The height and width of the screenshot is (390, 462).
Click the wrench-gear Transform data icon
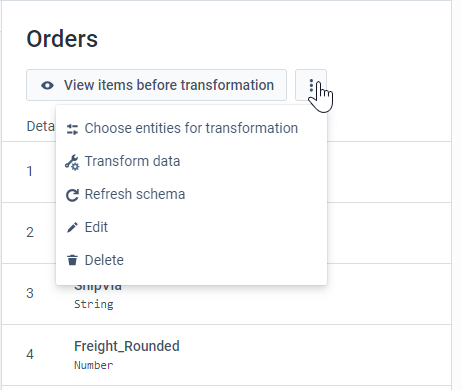pos(72,162)
